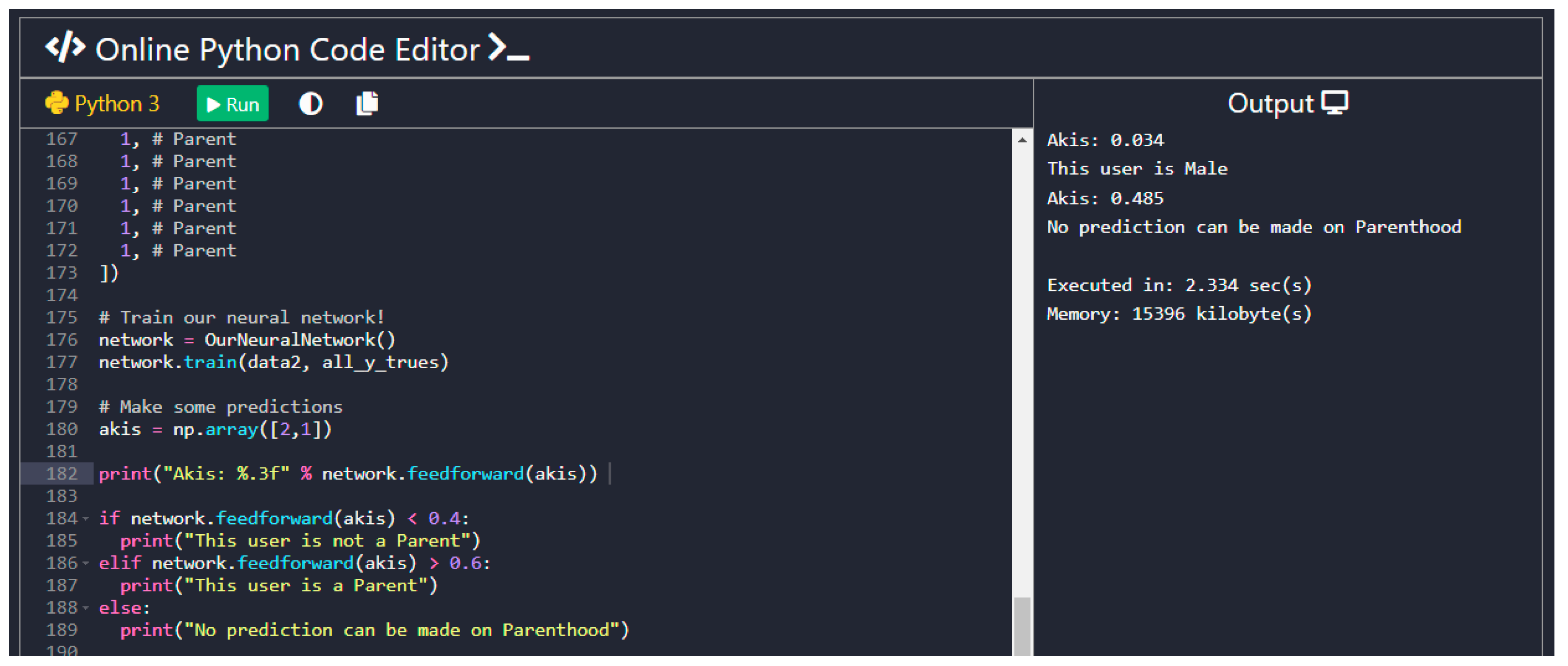Click the copy code icon
This screenshot has height=666, width=1568.
[366, 104]
